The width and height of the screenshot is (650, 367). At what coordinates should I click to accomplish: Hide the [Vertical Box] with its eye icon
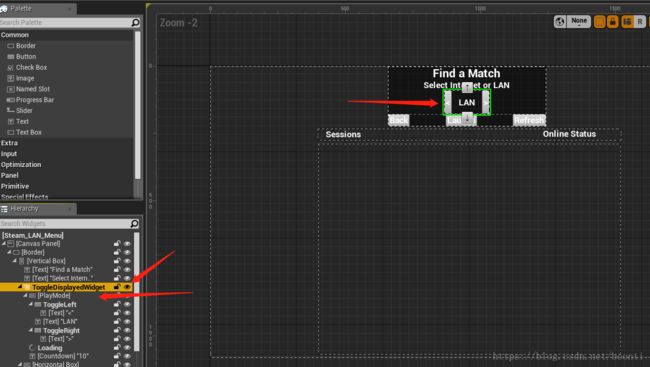pos(127,261)
